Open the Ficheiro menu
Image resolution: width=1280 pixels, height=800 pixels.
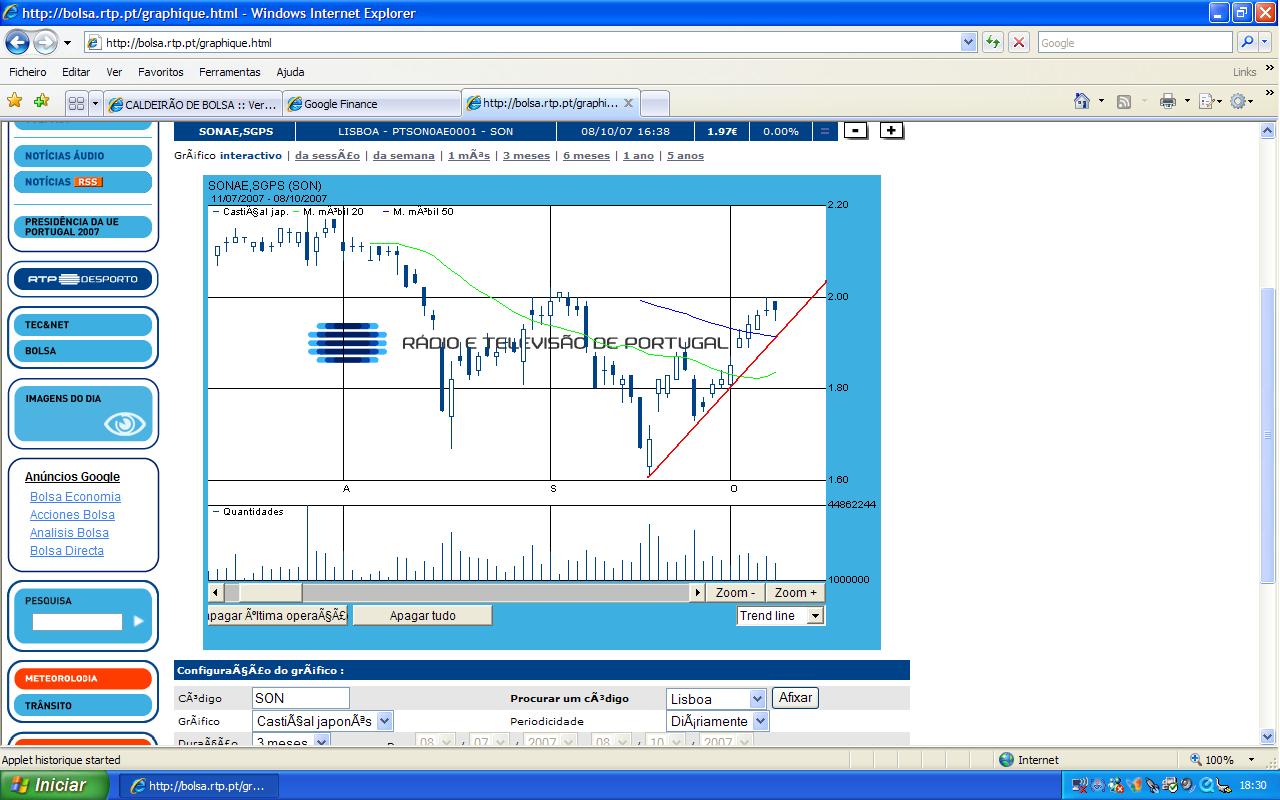(x=28, y=72)
